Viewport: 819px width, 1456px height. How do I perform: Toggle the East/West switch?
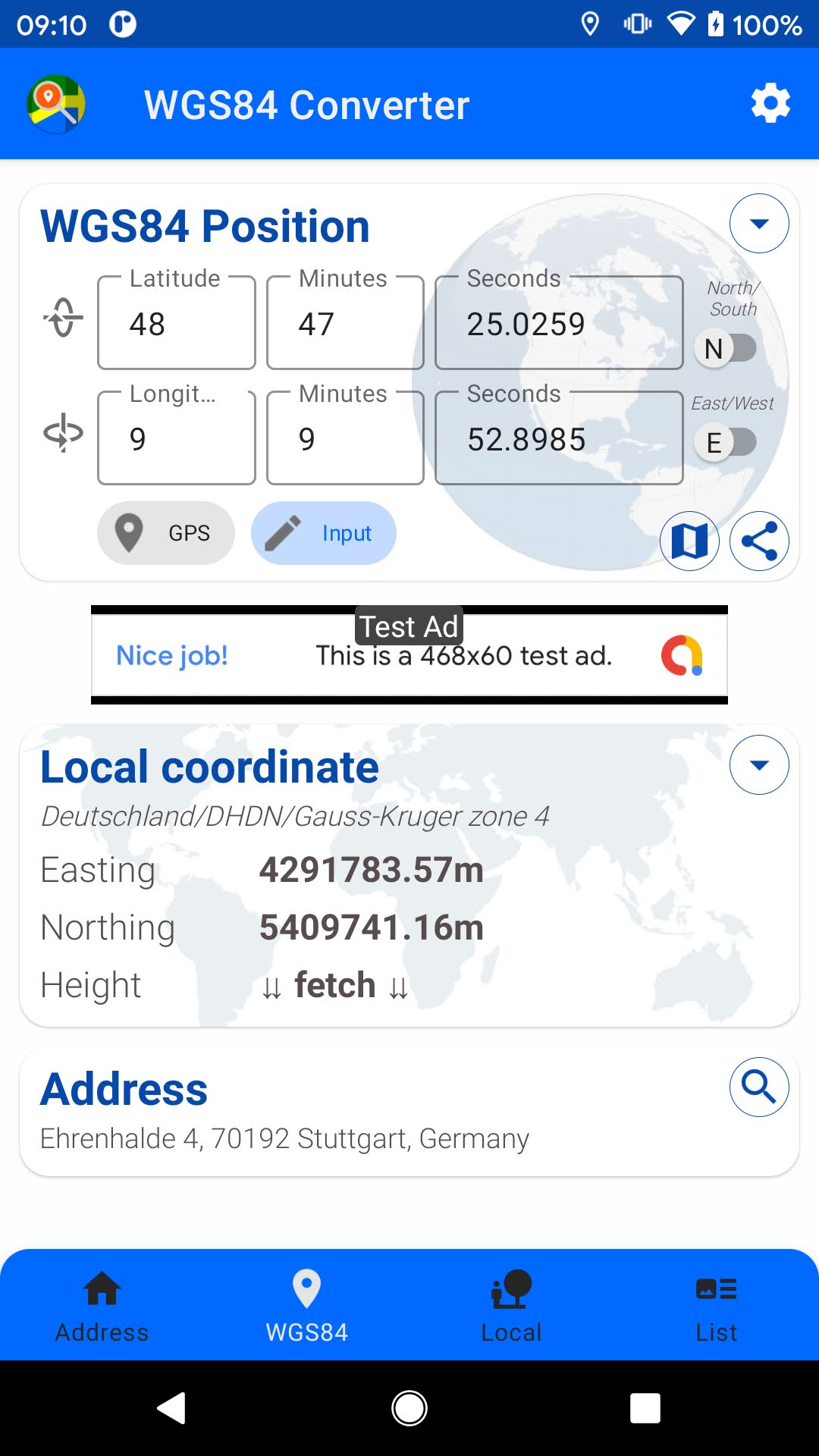point(726,442)
